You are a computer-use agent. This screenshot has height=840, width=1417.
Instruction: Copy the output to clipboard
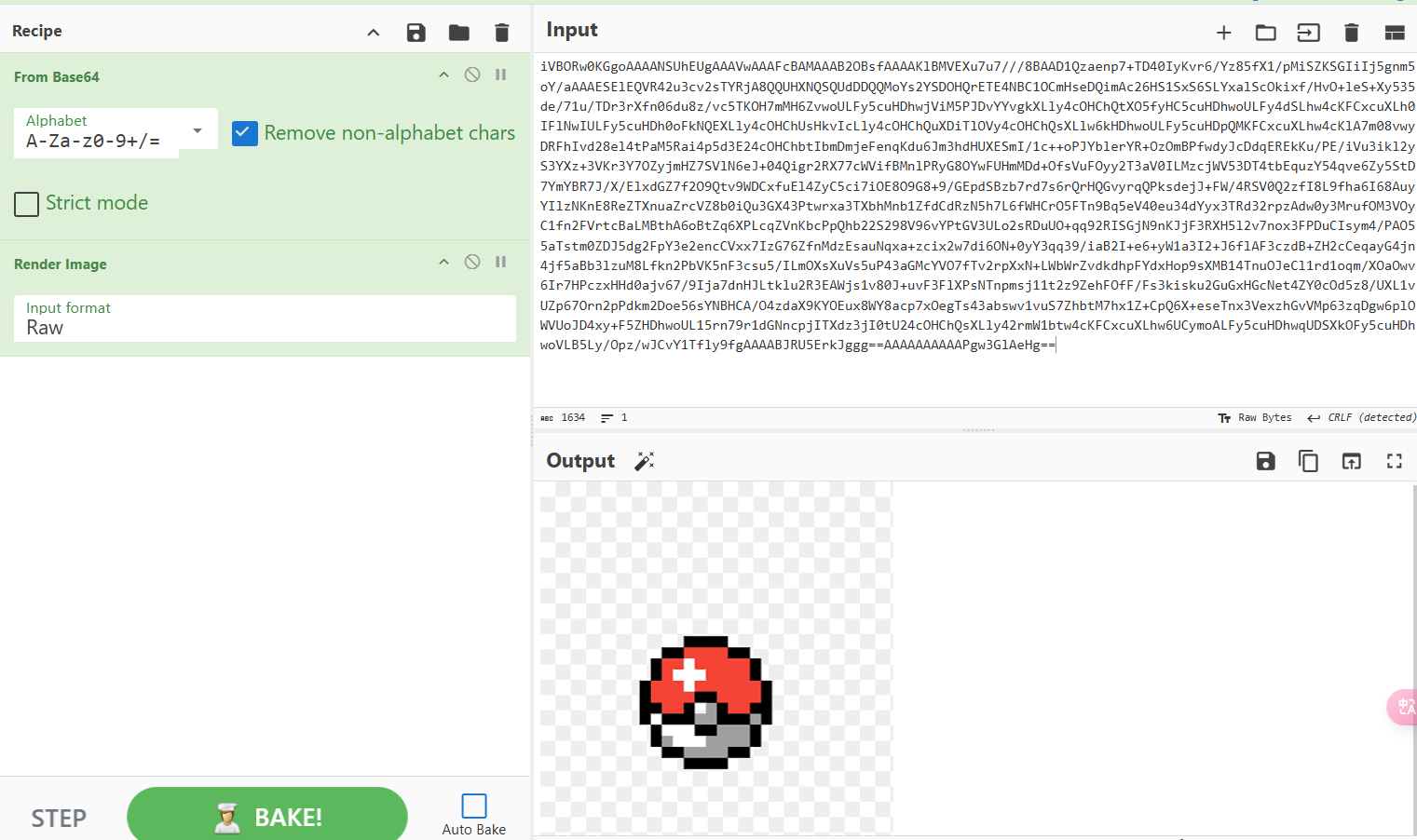click(1308, 461)
